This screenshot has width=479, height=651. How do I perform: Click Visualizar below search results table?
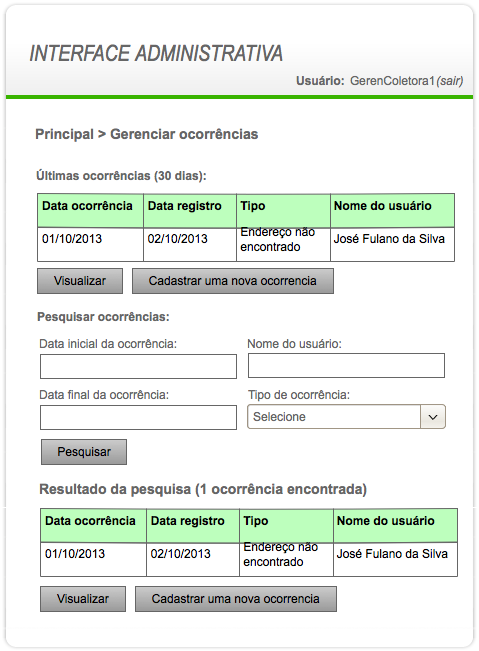click(83, 599)
